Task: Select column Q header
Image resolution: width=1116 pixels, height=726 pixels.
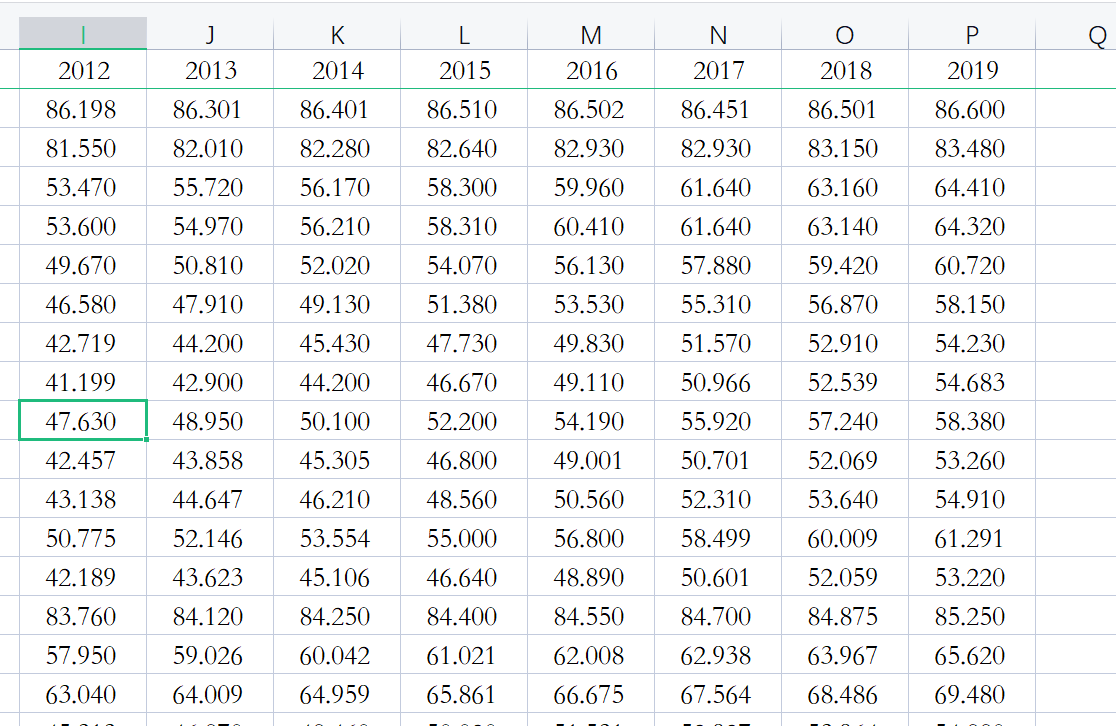Action: (1076, 33)
